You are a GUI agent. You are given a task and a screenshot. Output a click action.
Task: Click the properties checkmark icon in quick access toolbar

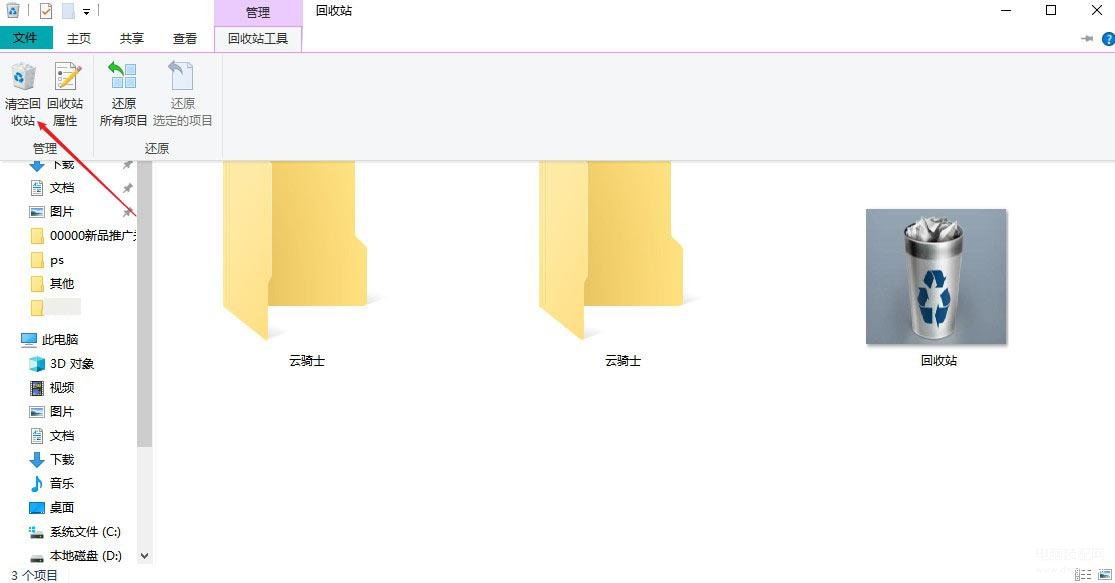tap(46, 11)
